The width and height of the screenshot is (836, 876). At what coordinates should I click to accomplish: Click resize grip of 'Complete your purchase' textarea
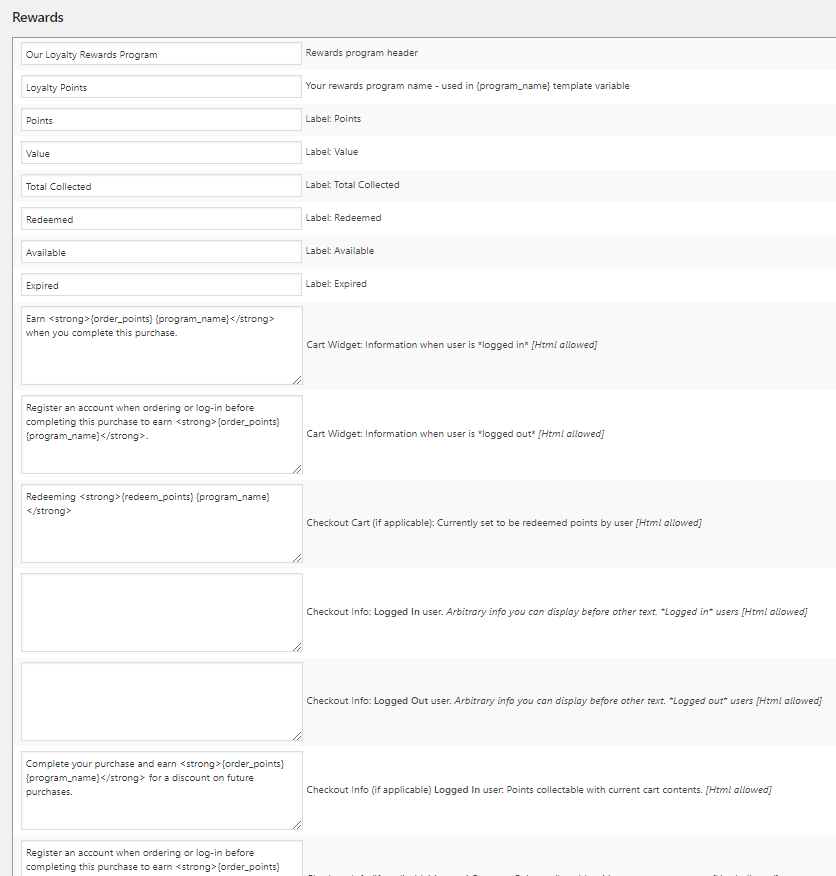click(297, 825)
